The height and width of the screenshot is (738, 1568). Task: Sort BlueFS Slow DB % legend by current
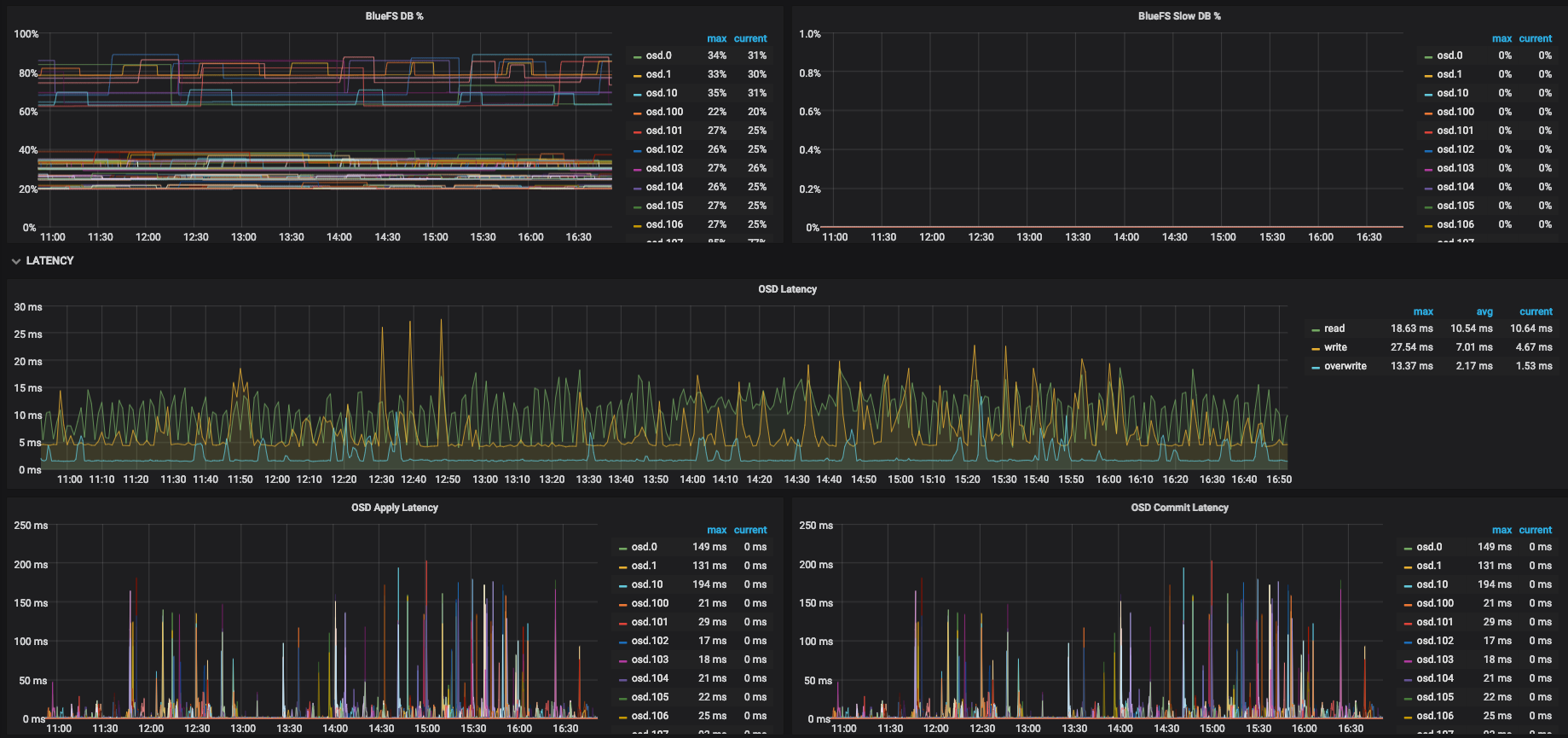point(1535,38)
